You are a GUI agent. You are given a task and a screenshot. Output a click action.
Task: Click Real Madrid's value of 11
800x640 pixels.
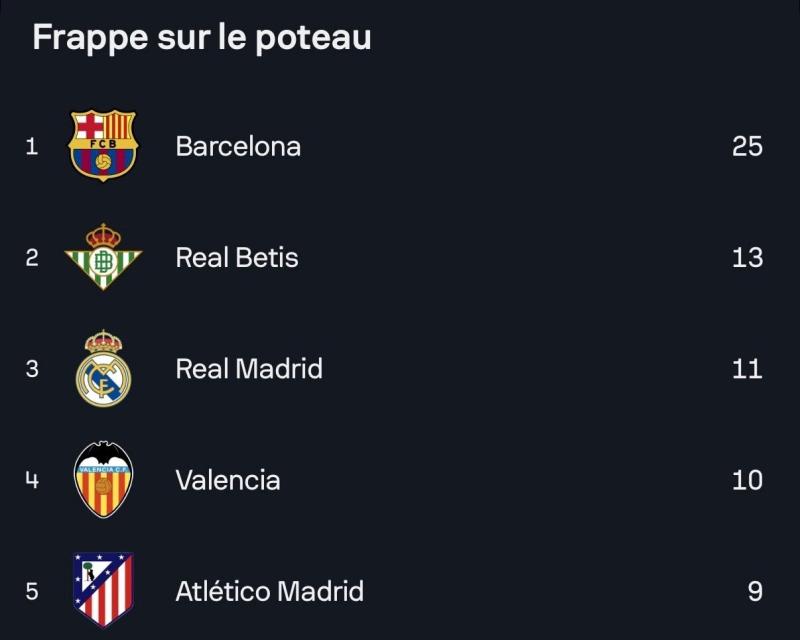747,369
